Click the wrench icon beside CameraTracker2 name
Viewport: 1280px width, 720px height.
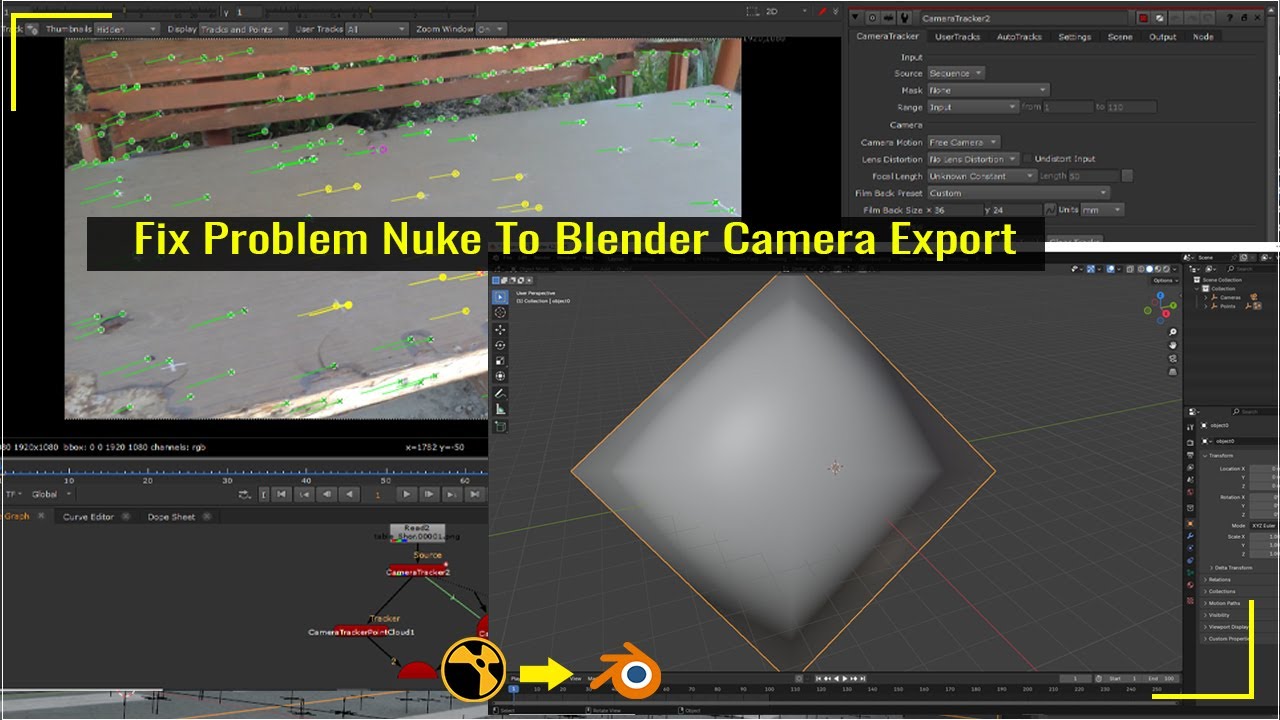[x=904, y=18]
